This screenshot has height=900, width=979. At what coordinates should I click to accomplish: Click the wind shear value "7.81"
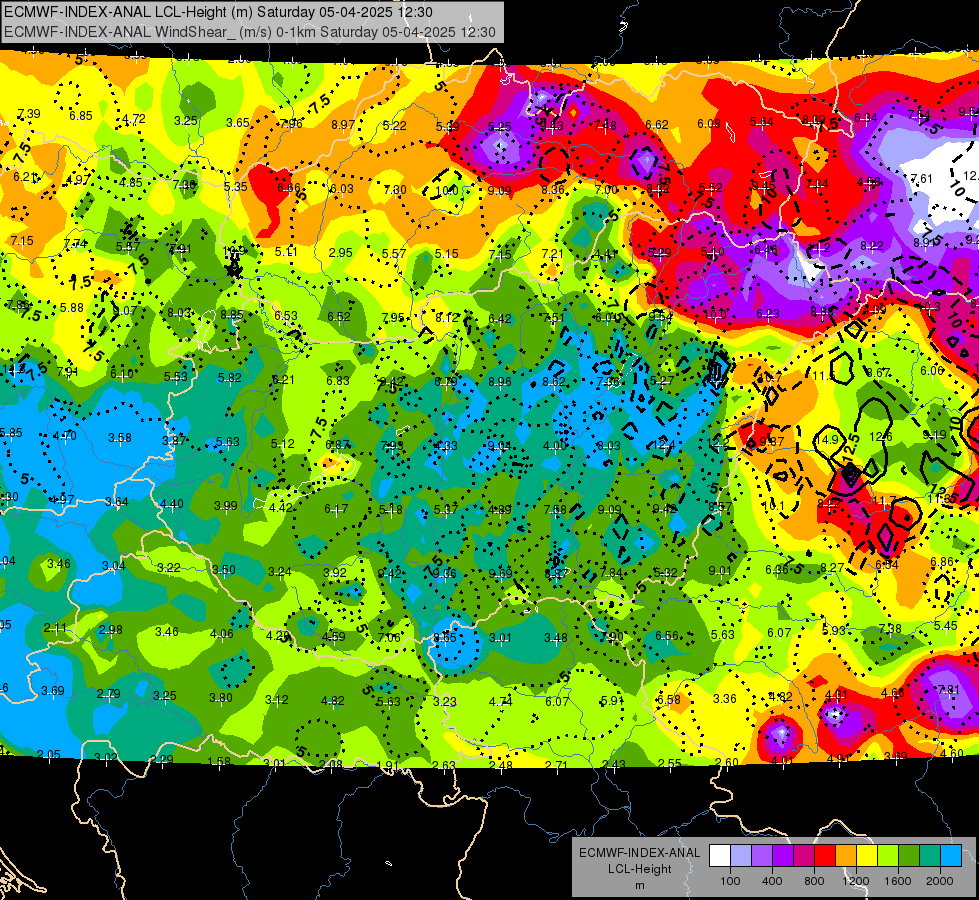click(x=949, y=690)
